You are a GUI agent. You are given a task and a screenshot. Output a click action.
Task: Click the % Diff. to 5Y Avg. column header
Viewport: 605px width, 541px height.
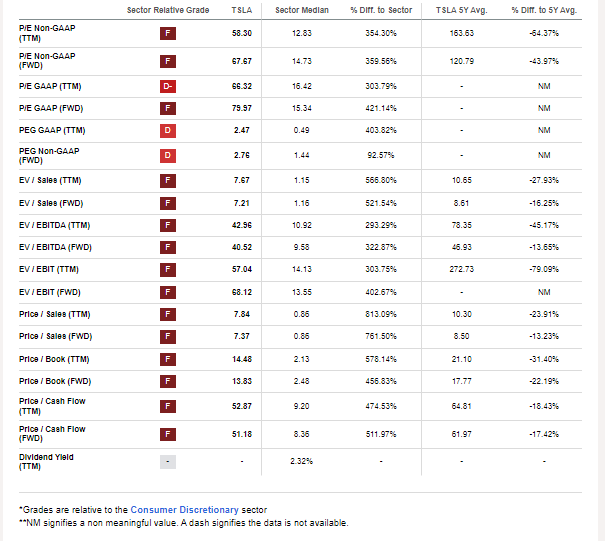(544, 10)
